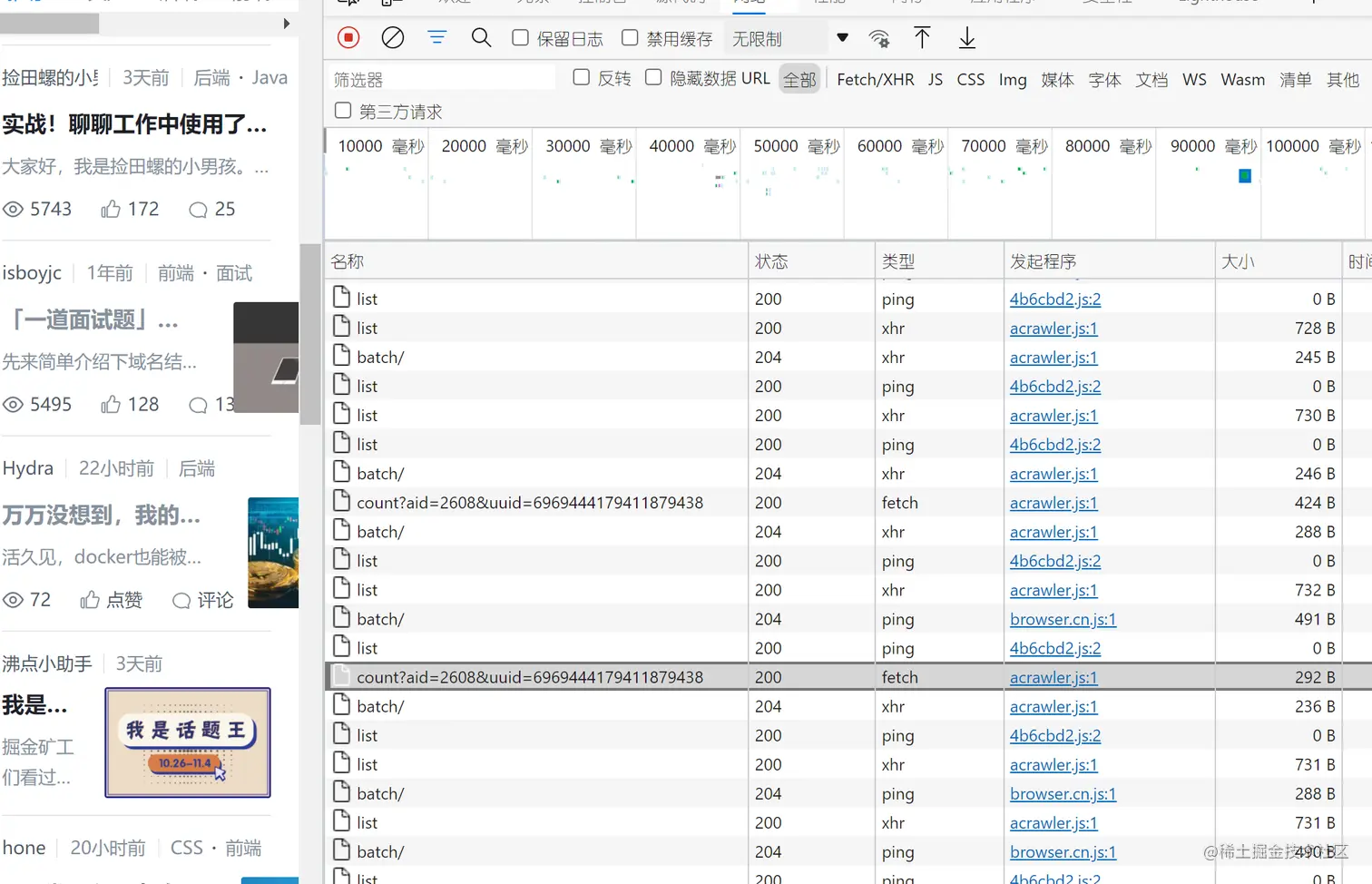
Task: Stop recording network log
Action: coord(348,37)
